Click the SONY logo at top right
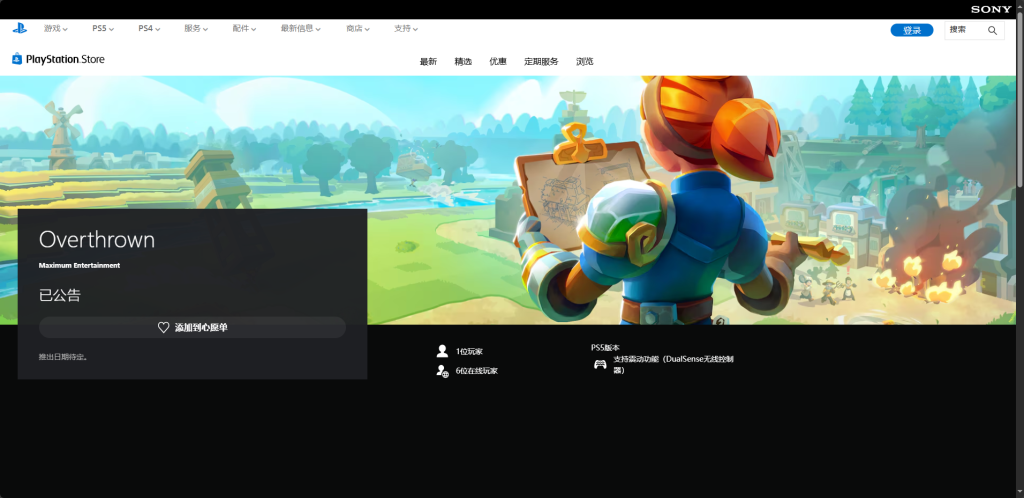The width and height of the screenshot is (1024, 498). point(991,9)
